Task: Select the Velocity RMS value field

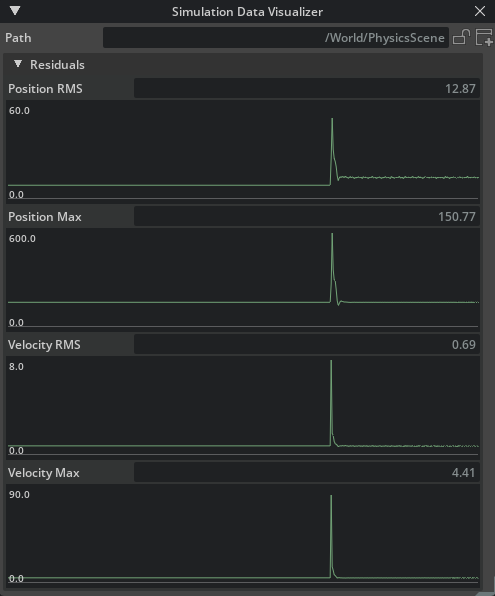Action: (x=306, y=344)
